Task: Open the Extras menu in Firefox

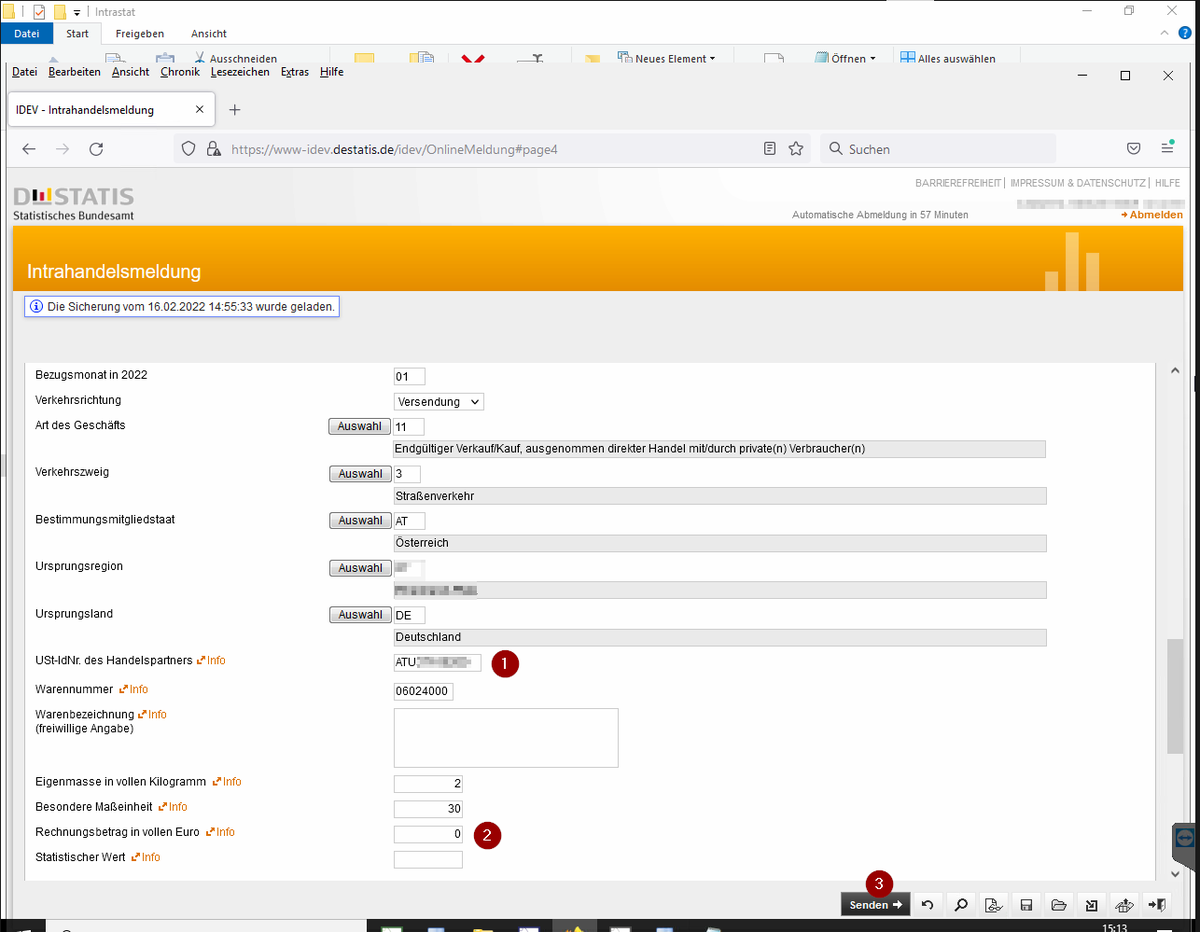Action: pyautogui.click(x=294, y=71)
